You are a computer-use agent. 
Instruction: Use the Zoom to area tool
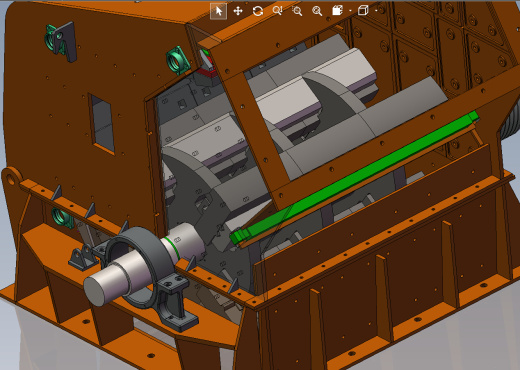click(297, 11)
